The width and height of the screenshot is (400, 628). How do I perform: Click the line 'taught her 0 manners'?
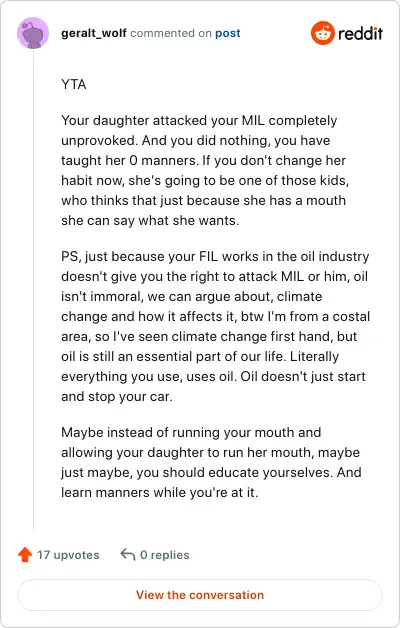pos(203,160)
